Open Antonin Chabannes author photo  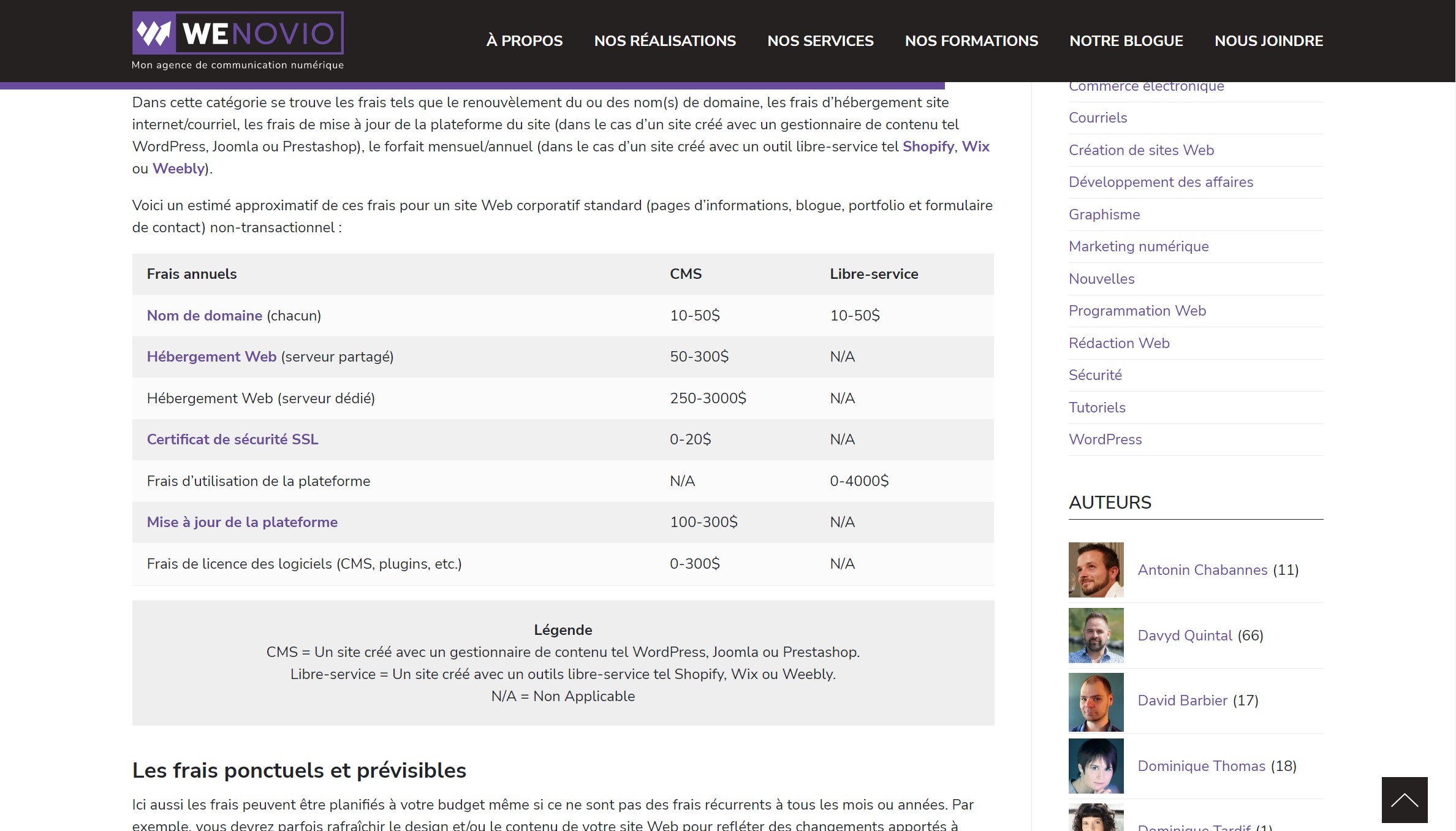click(1096, 570)
